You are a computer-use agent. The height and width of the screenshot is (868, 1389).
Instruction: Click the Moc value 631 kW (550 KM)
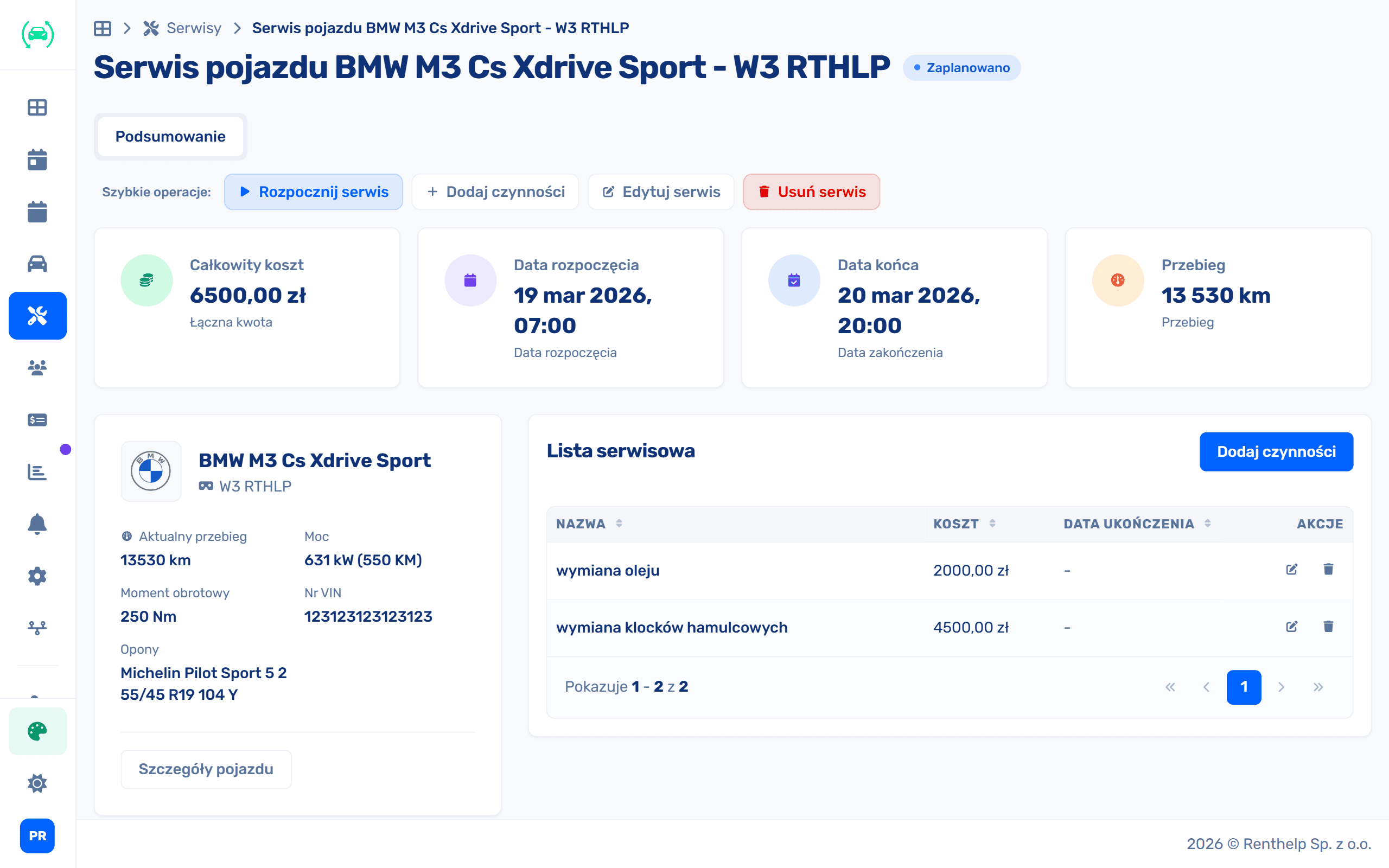(x=364, y=560)
